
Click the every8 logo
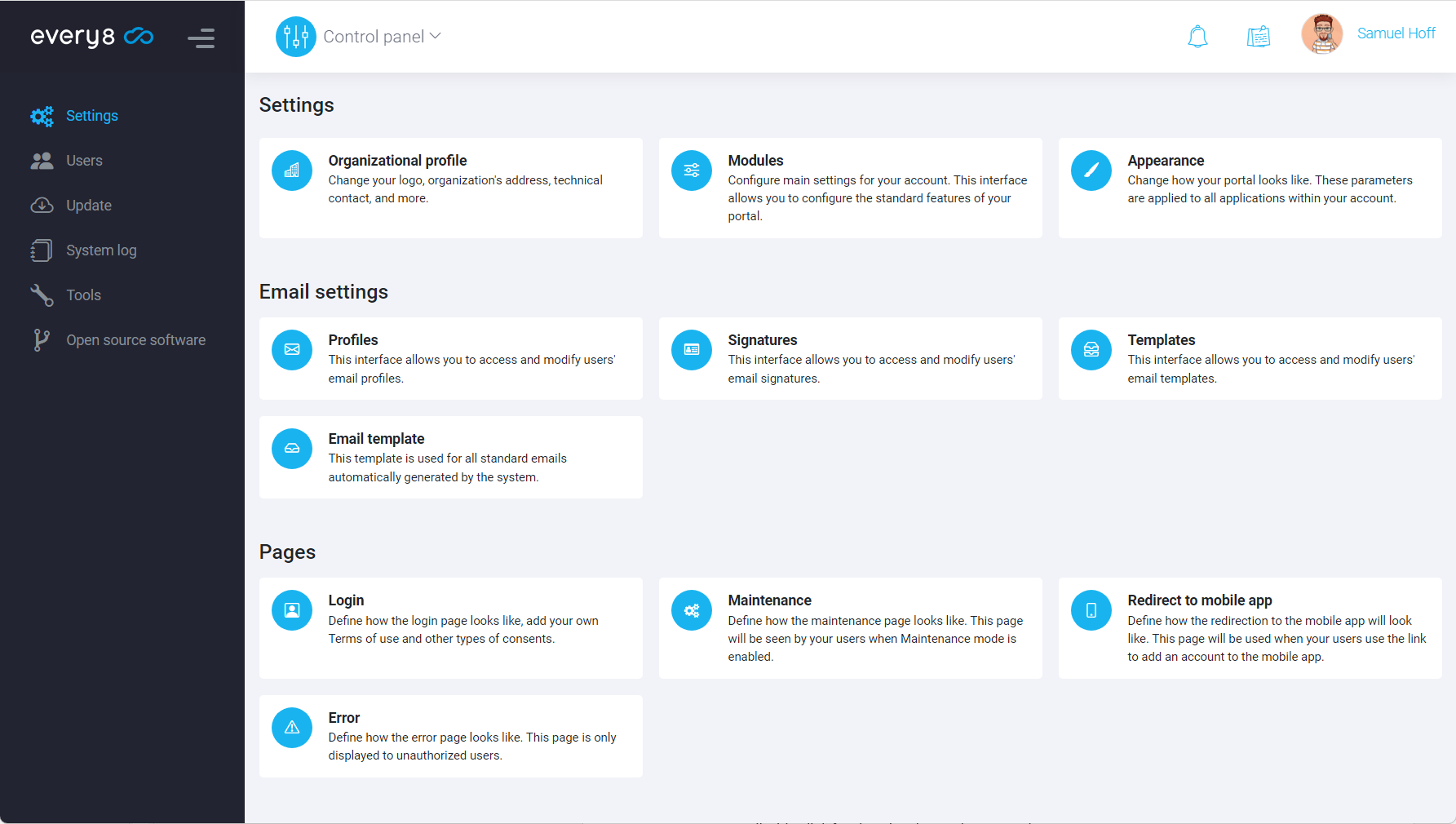pyautogui.click(x=91, y=37)
